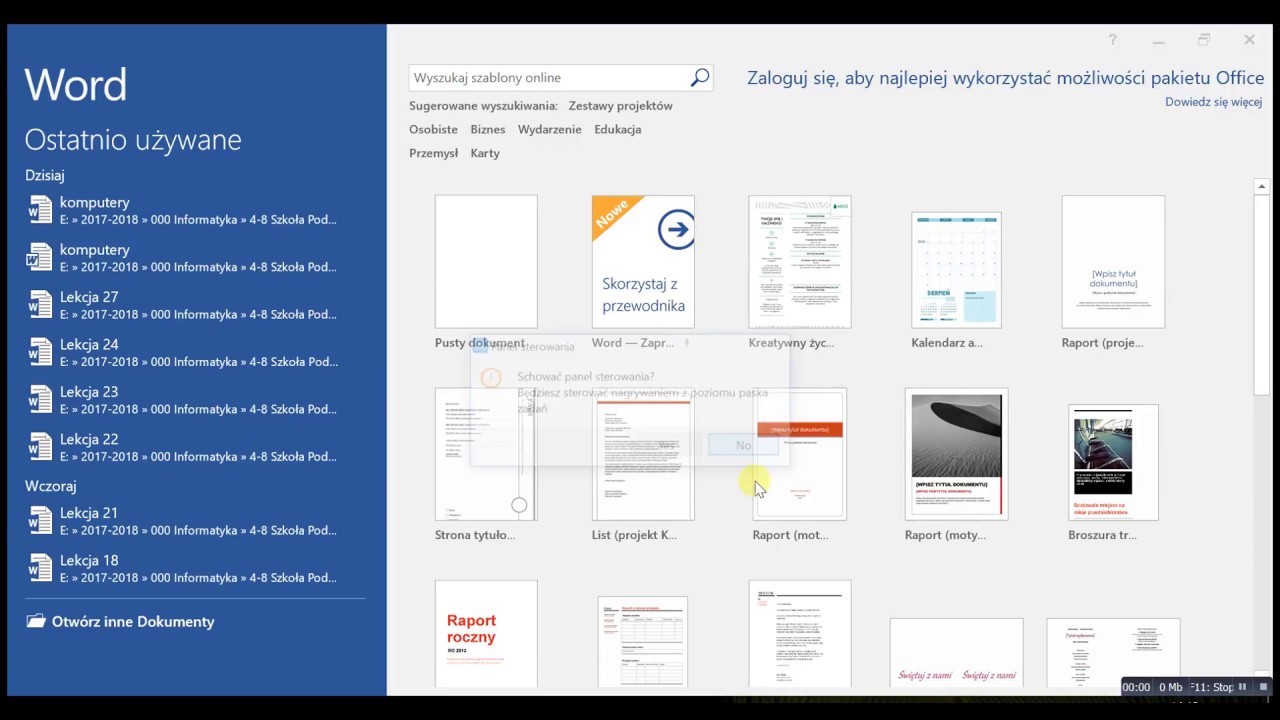Click the Lekcja 22 document icon
The image size is (1280, 720).
coord(39,447)
